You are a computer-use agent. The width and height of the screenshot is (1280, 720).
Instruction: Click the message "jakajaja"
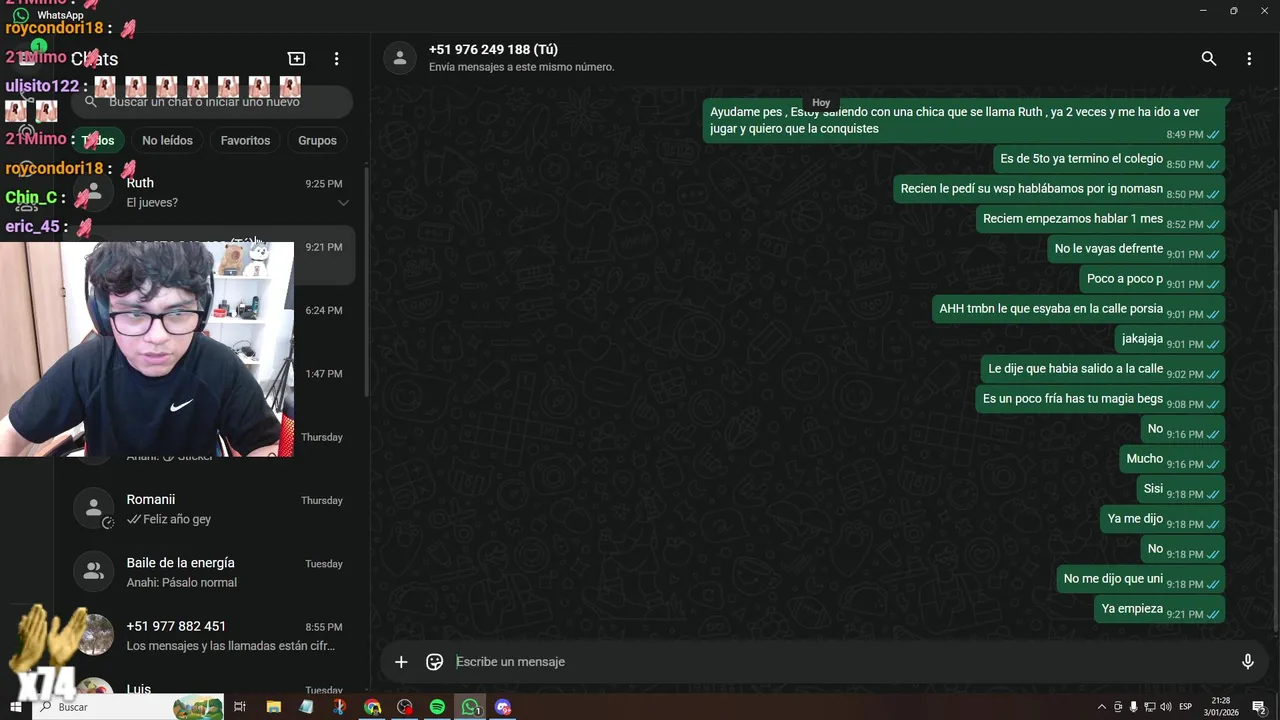(1170, 339)
